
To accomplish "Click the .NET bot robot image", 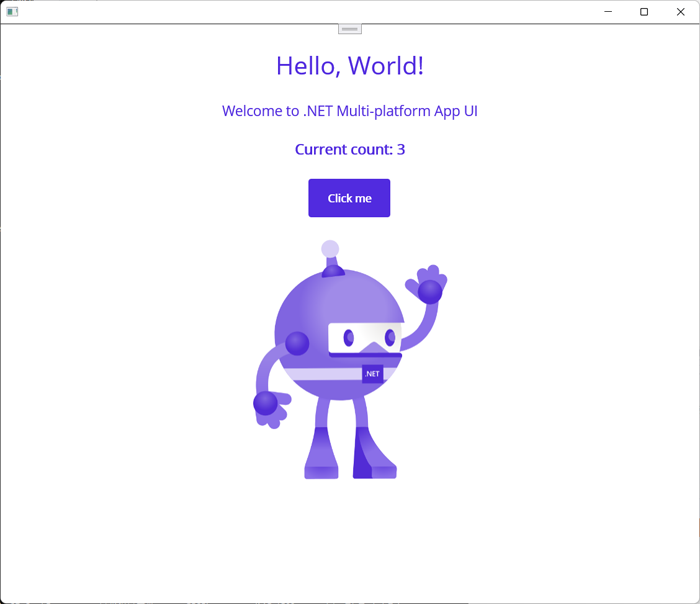I will [x=350, y=360].
